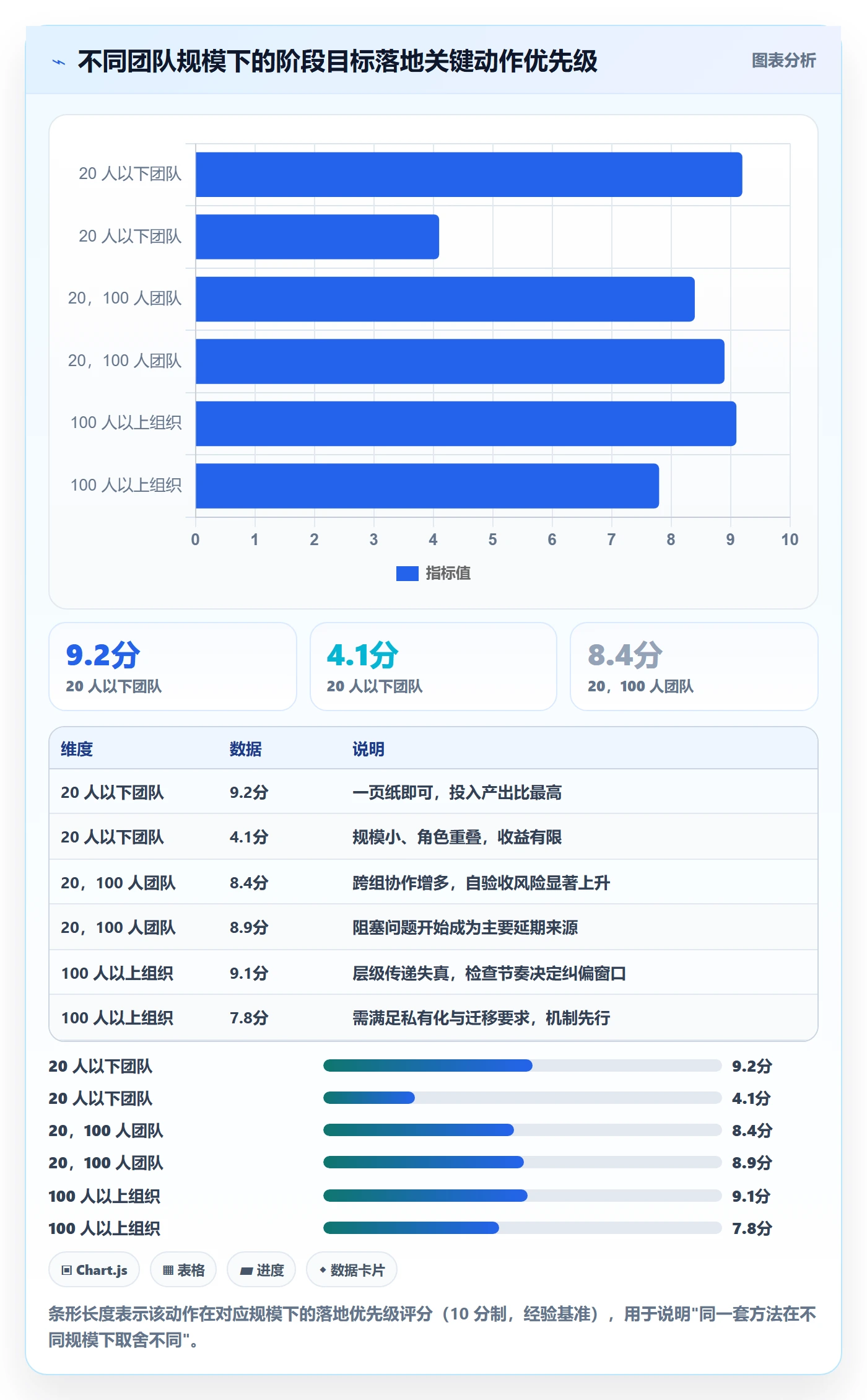
Task: Click table cell 一页纸即可，投入产出比最高
Action: point(457,792)
